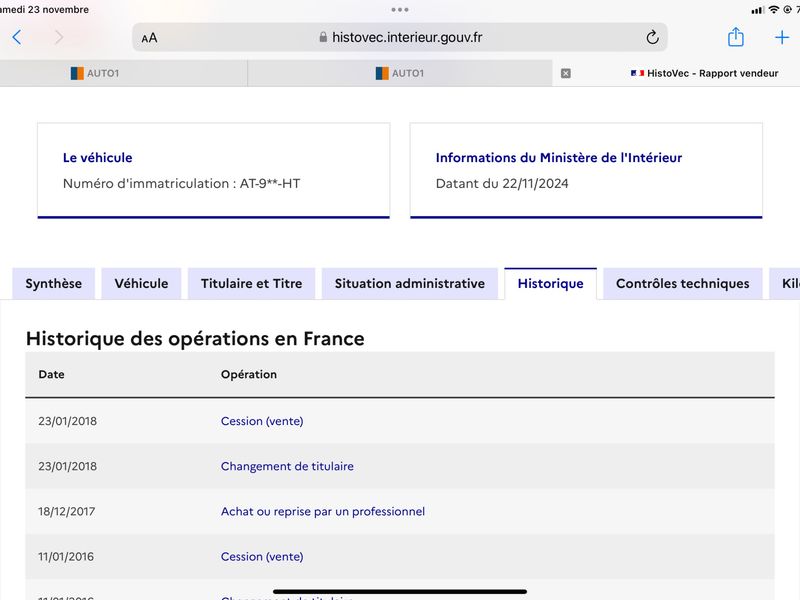Tap the date in the status bar
Viewport: 800px width, 600px height.
[44, 9]
